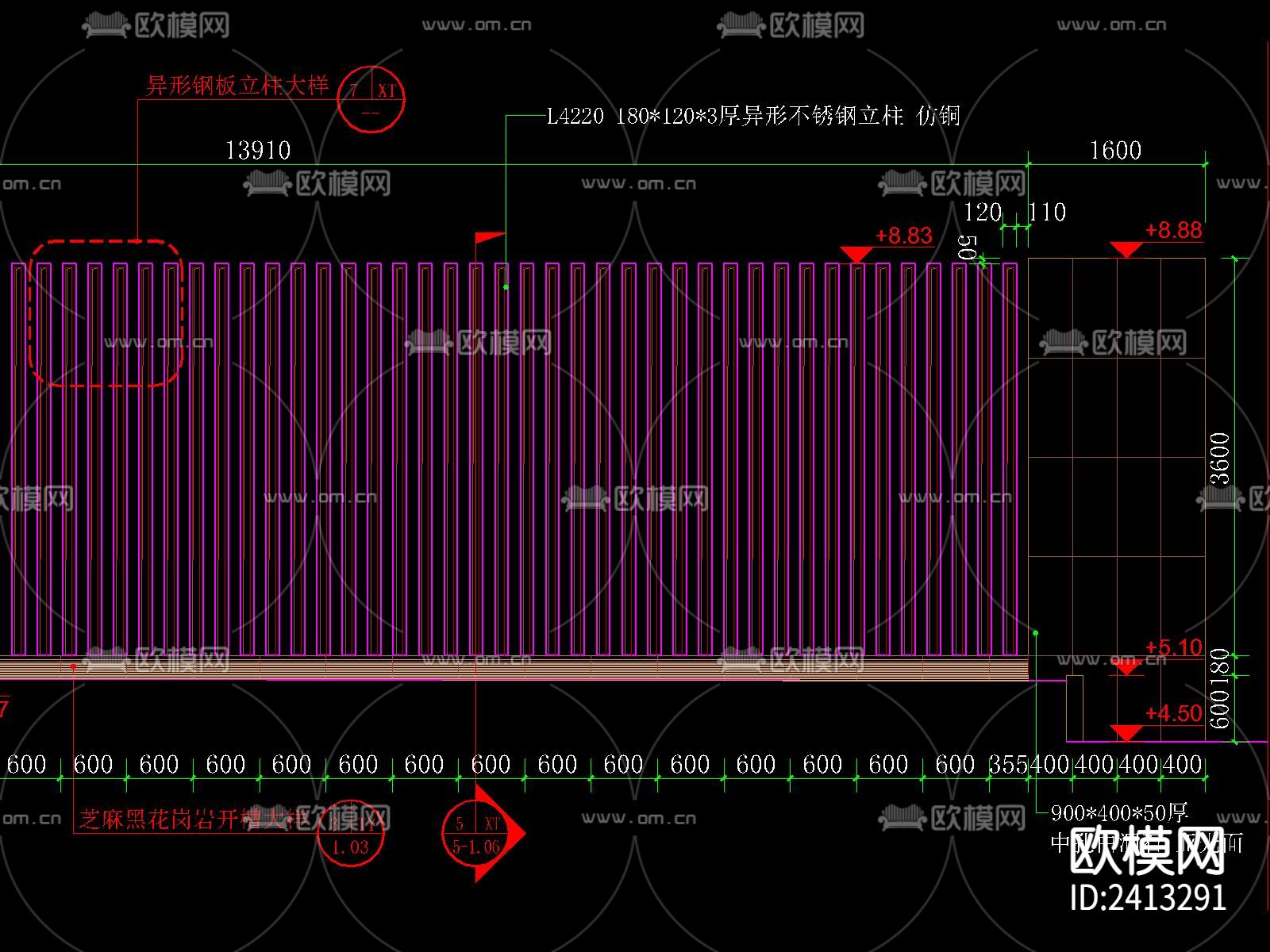Click the 芝麻黑花岗岩开槽大样 red label
This screenshot has height=952, width=1270.
pyautogui.click(x=193, y=820)
